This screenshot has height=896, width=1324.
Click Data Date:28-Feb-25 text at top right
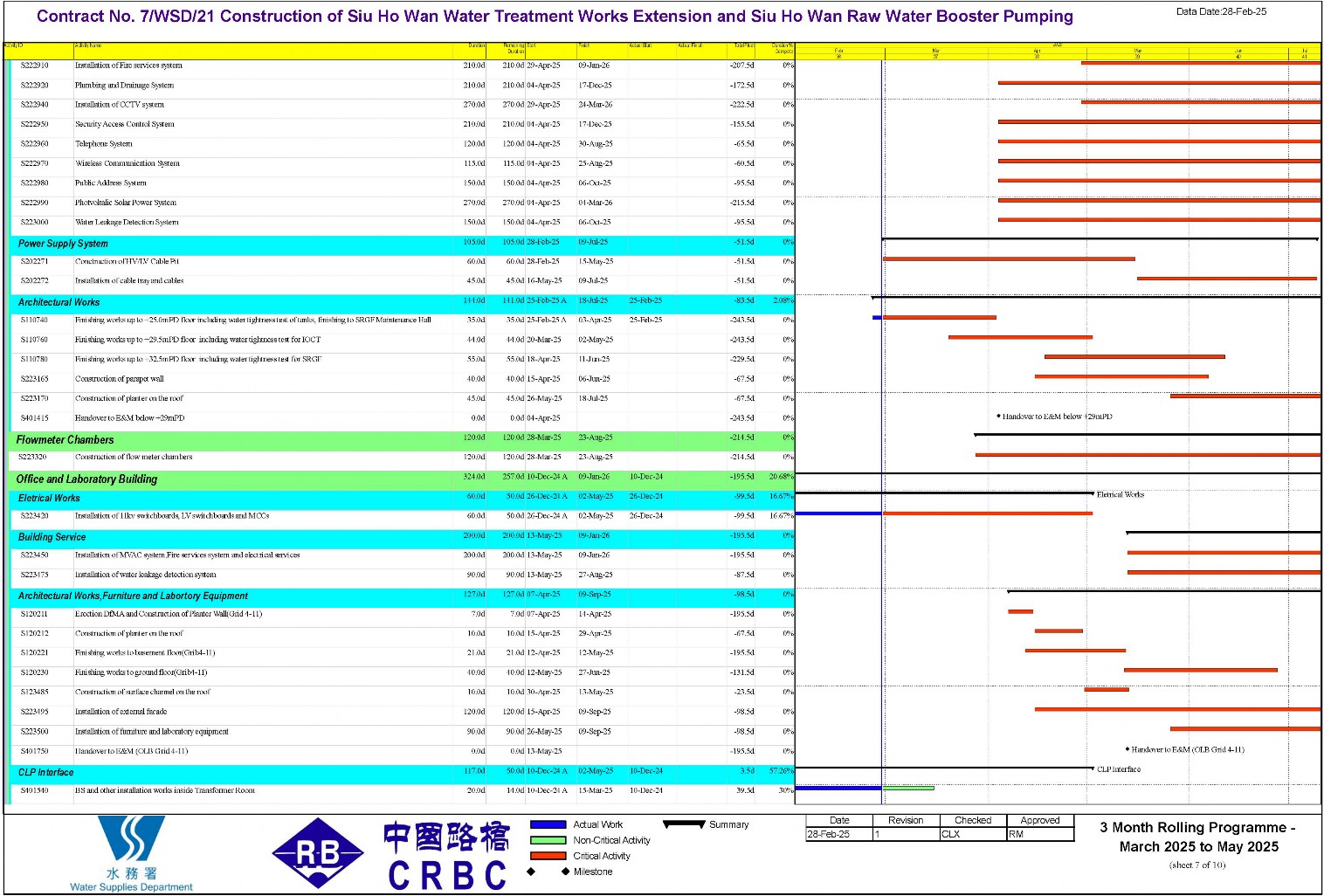(1221, 11)
